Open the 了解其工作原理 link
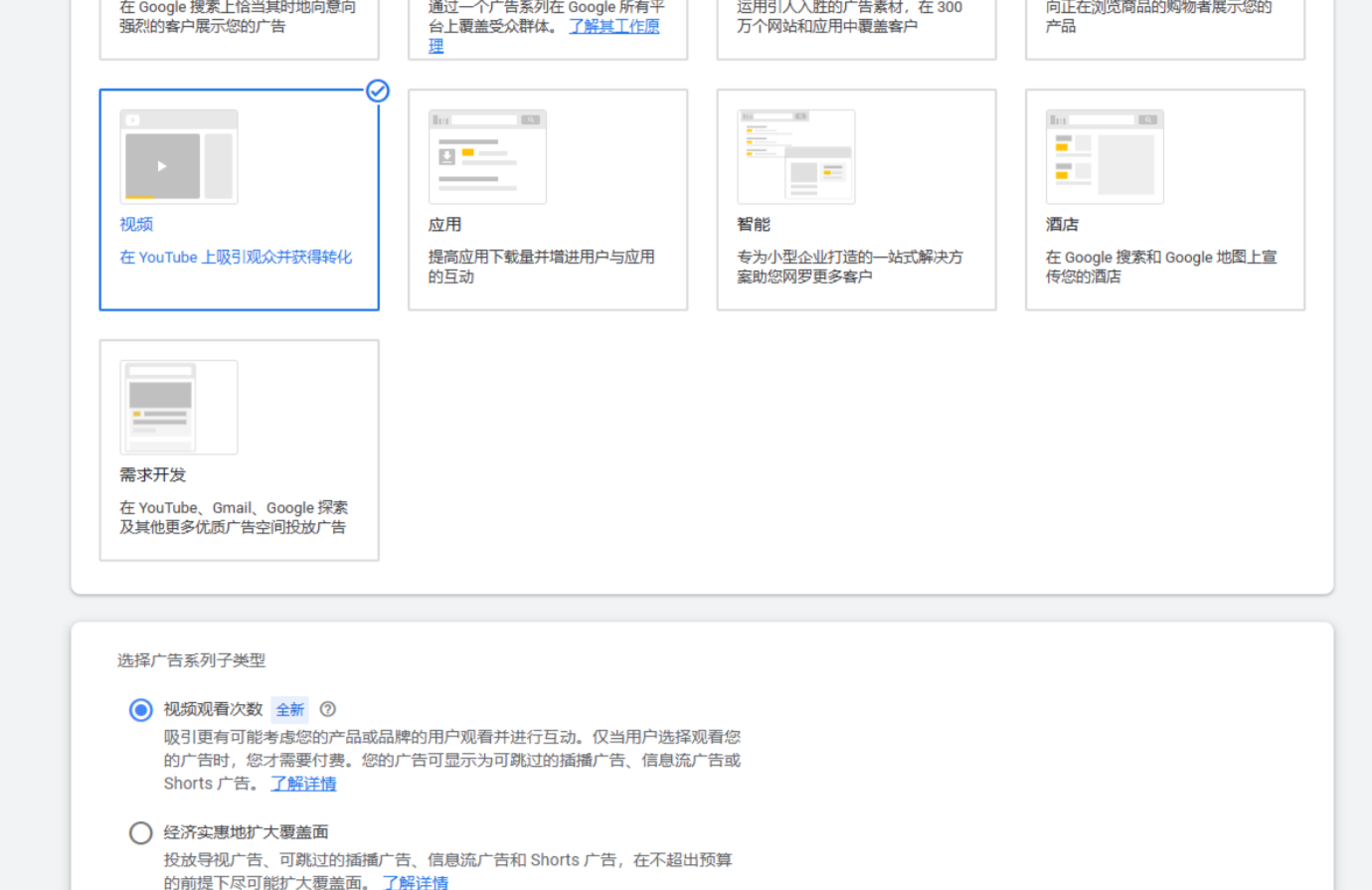 (613, 26)
